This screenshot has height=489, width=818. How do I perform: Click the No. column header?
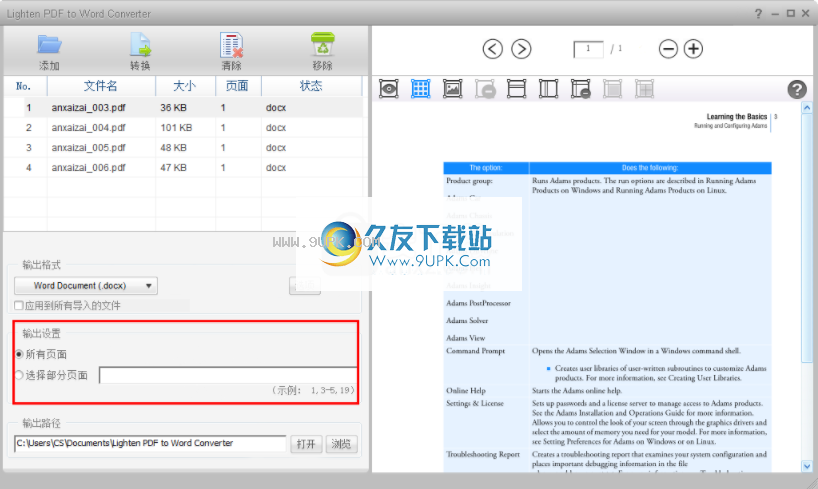tap(25, 86)
